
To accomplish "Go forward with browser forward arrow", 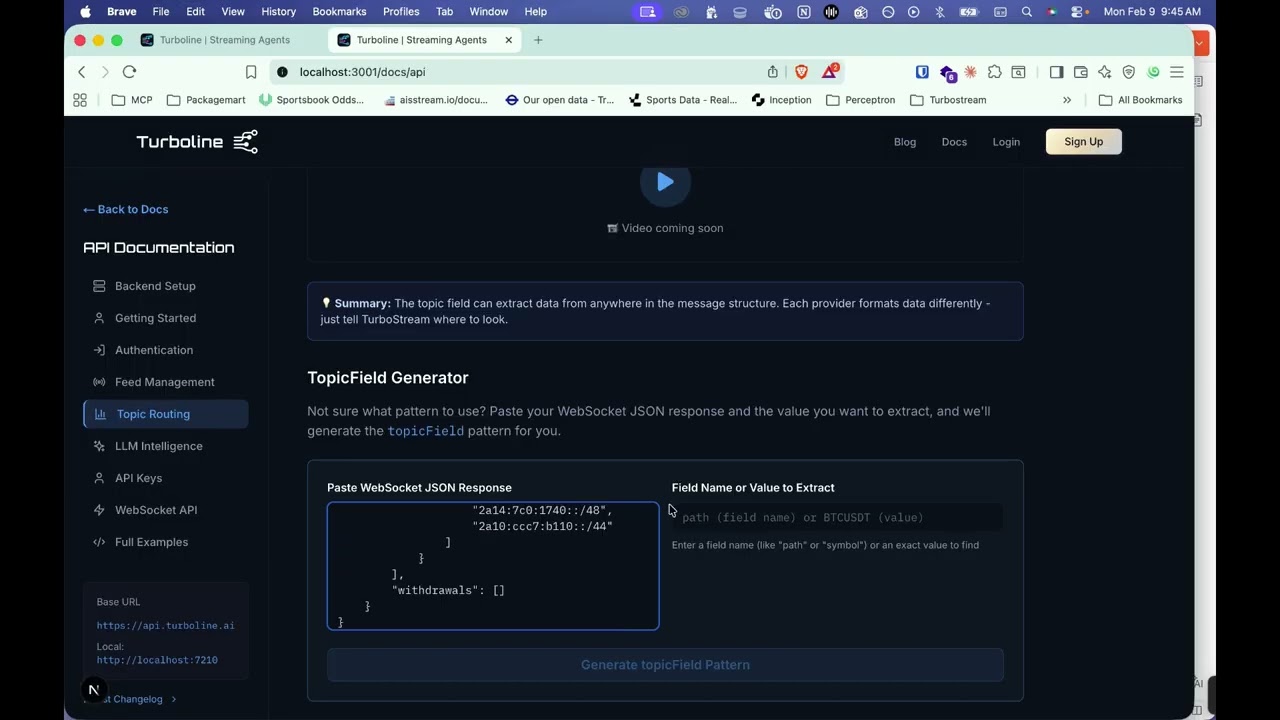I will pos(105,72).
